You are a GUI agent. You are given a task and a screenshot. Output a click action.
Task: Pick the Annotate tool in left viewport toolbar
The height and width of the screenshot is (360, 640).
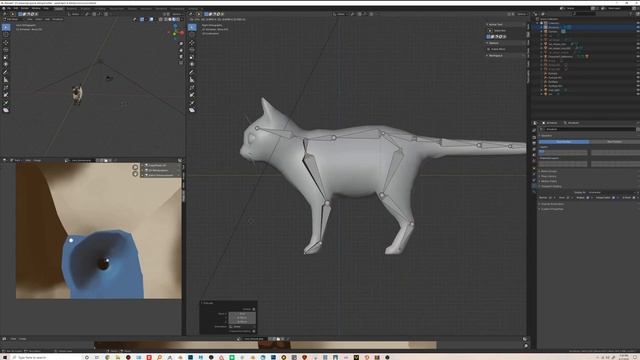[x=6, y=72]
